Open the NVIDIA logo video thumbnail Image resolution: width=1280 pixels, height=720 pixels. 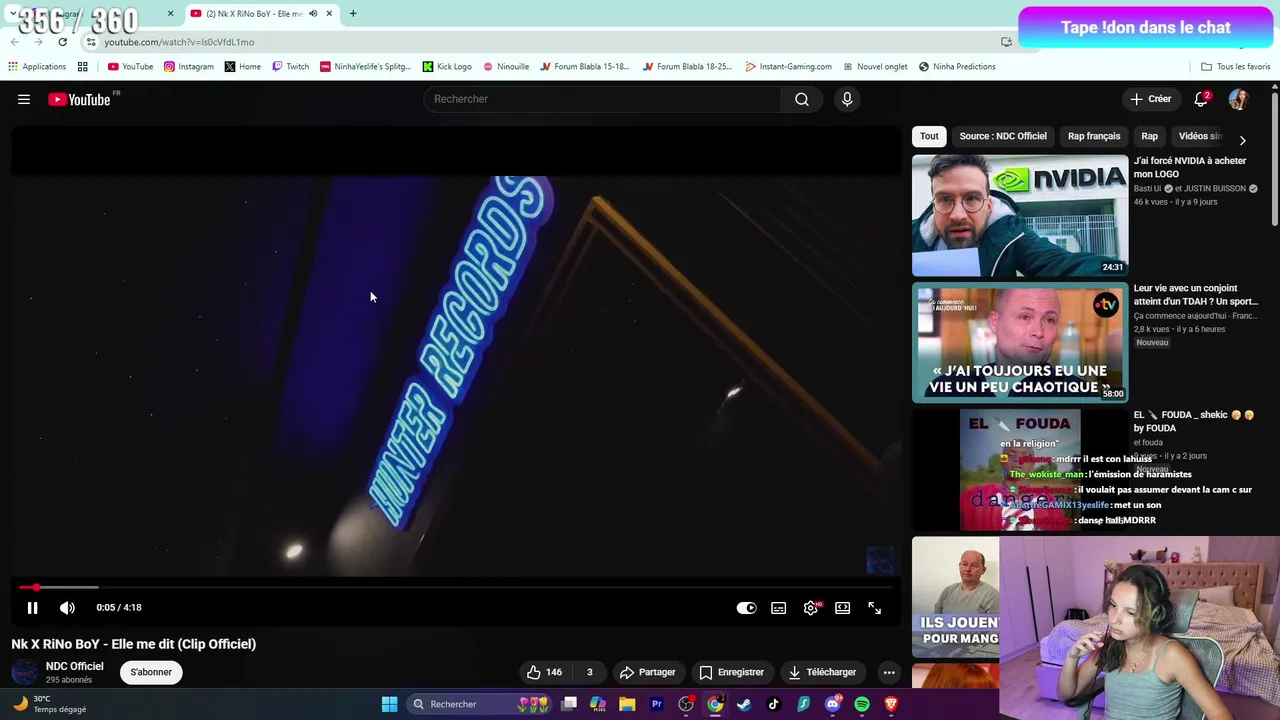pyautogui.click(x=1020, y=215)
